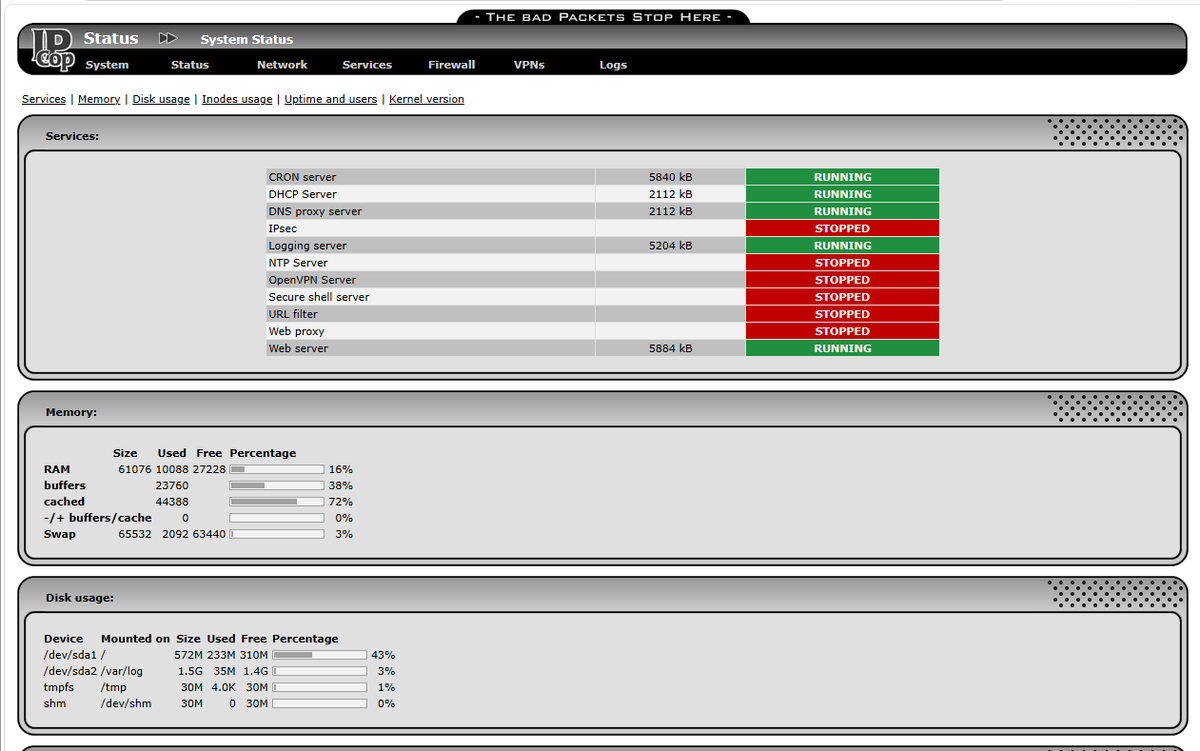Click the /dev/sda1 disk usage bar
This screenshot has height=751, width=1200.
pyautogui.click(x=320, y=655)
